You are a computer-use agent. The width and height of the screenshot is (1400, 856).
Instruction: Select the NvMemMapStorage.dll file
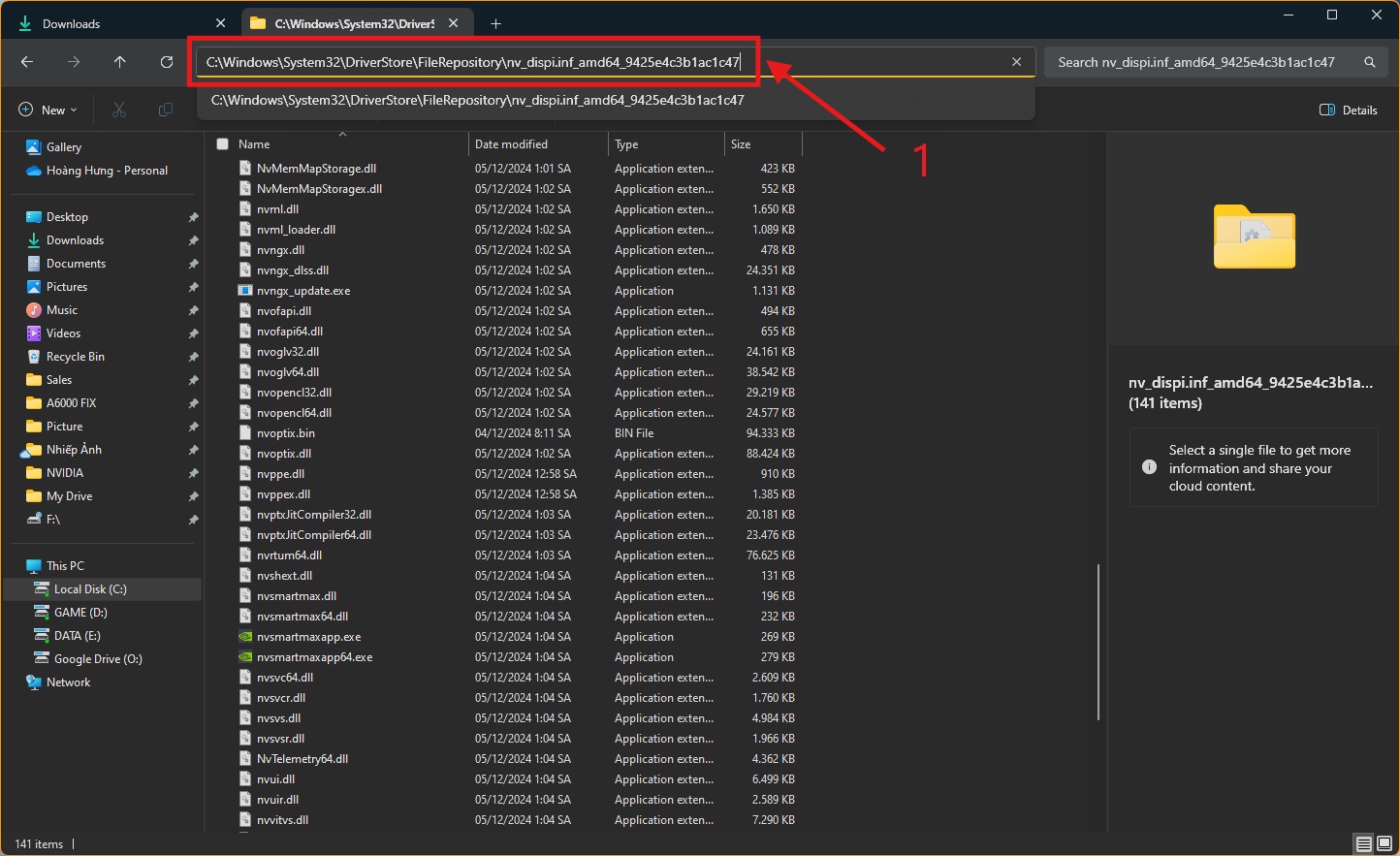pyautogui.click(x=316, y=169)
